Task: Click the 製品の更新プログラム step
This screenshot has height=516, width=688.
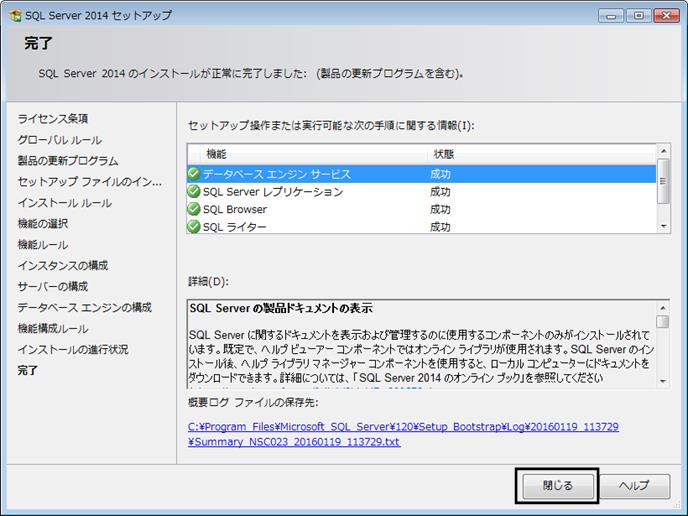Action: click(x=68, y=161)
